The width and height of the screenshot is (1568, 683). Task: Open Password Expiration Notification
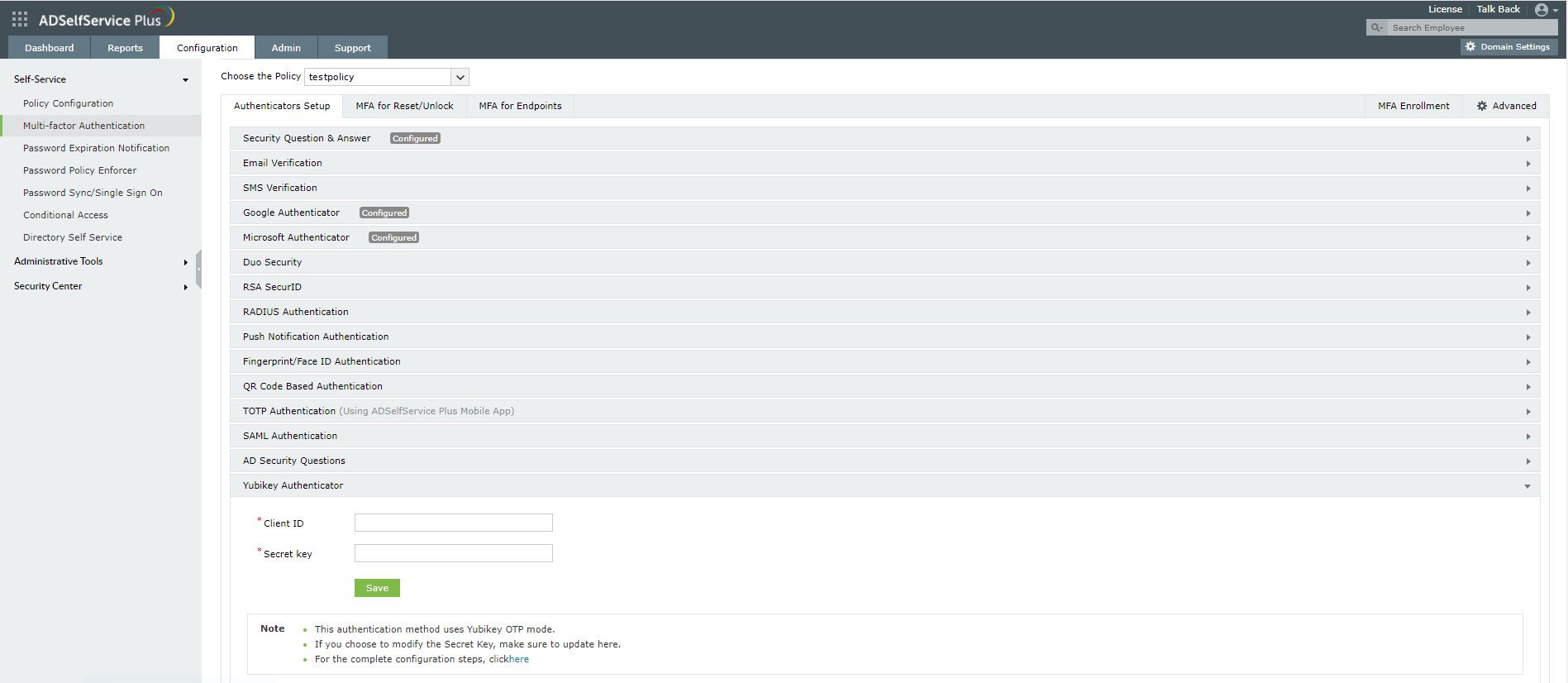97,148
